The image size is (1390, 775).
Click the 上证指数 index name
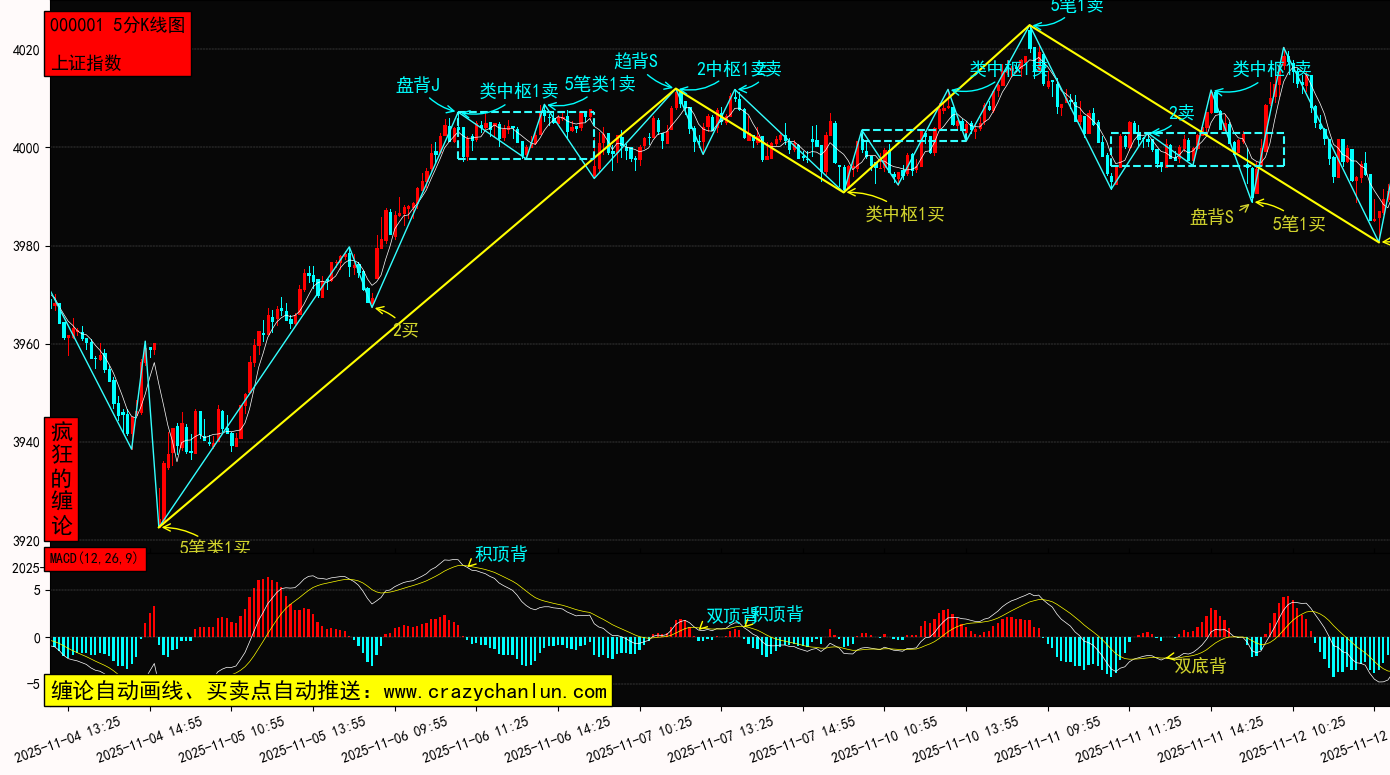pos(86,62)
